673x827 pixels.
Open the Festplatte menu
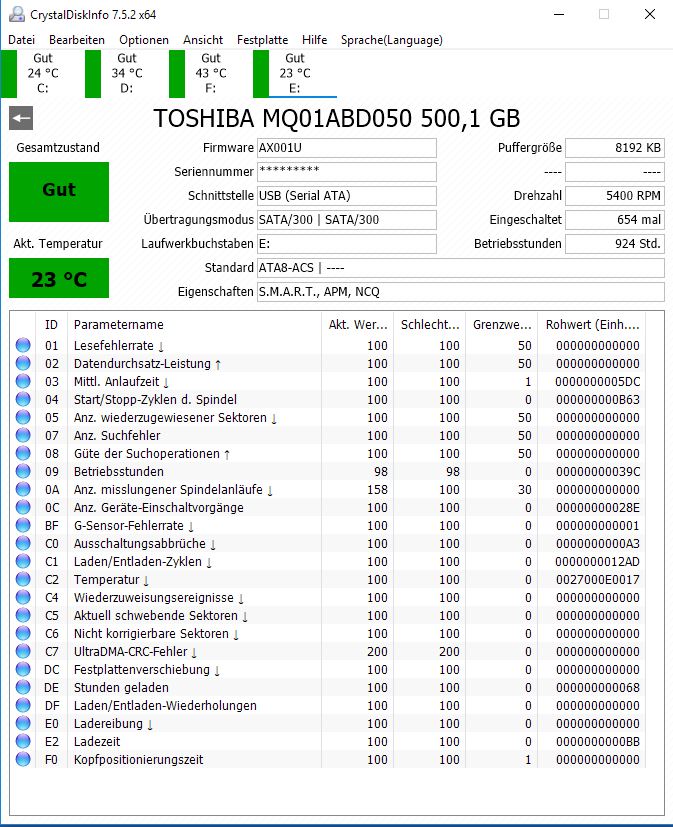point(263,40)
